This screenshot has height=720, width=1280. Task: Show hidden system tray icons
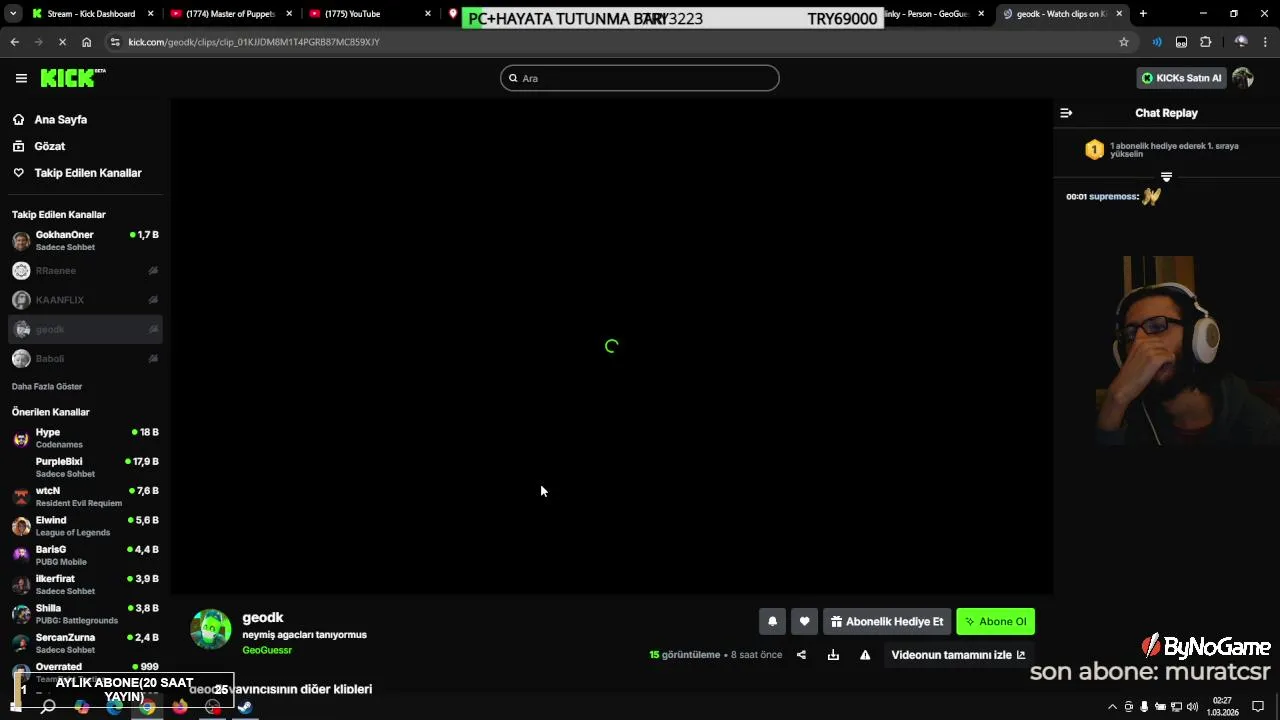pyautogui.click(x=1112, y=707)
